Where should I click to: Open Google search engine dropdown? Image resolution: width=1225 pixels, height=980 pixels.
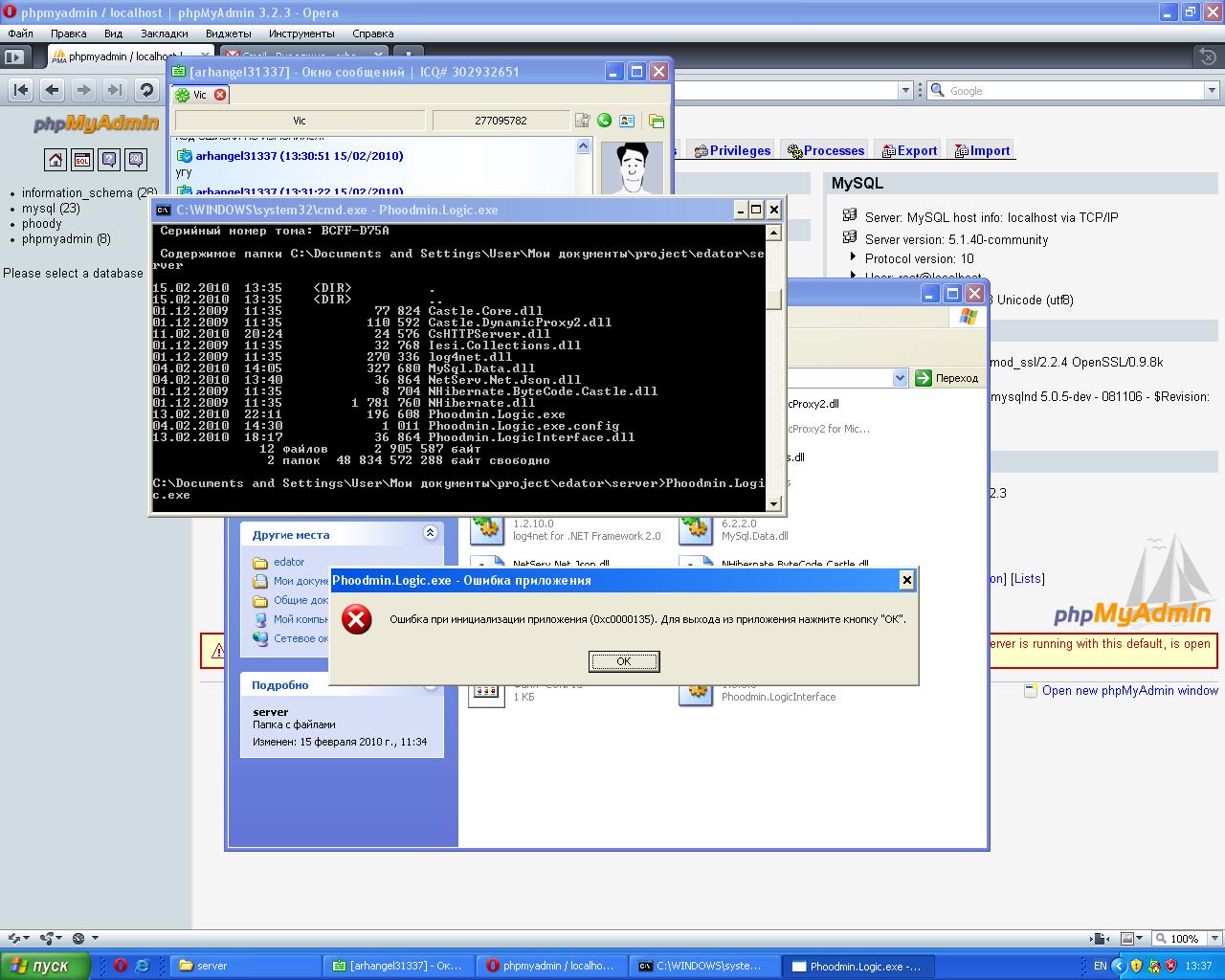1211,90
